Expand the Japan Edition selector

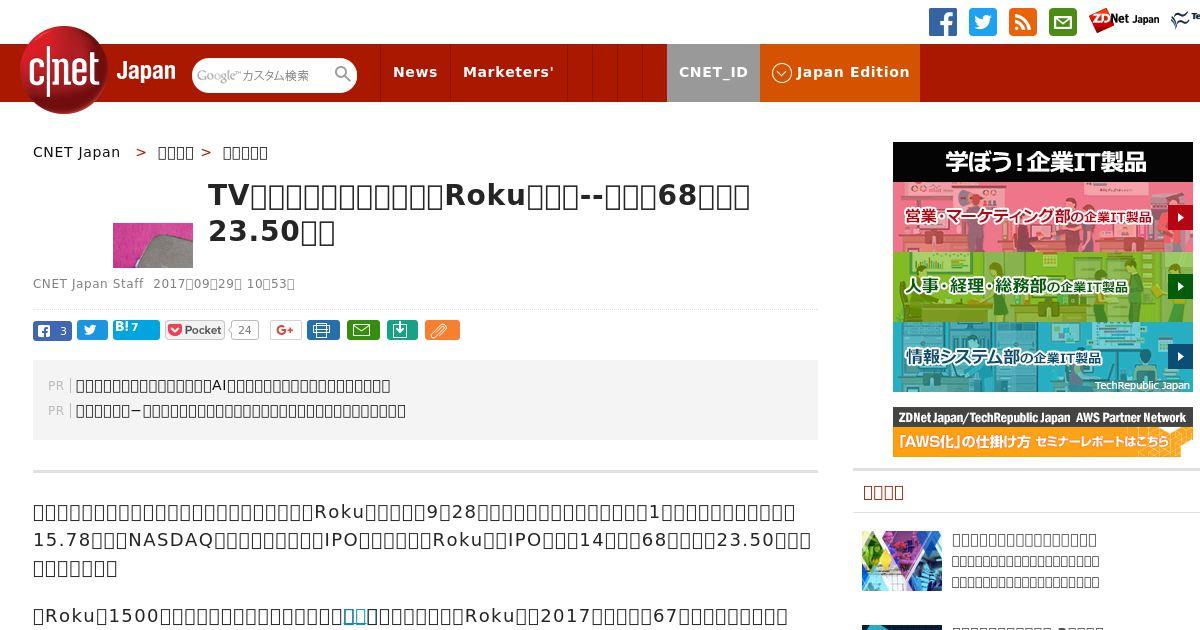click(840, 72)
